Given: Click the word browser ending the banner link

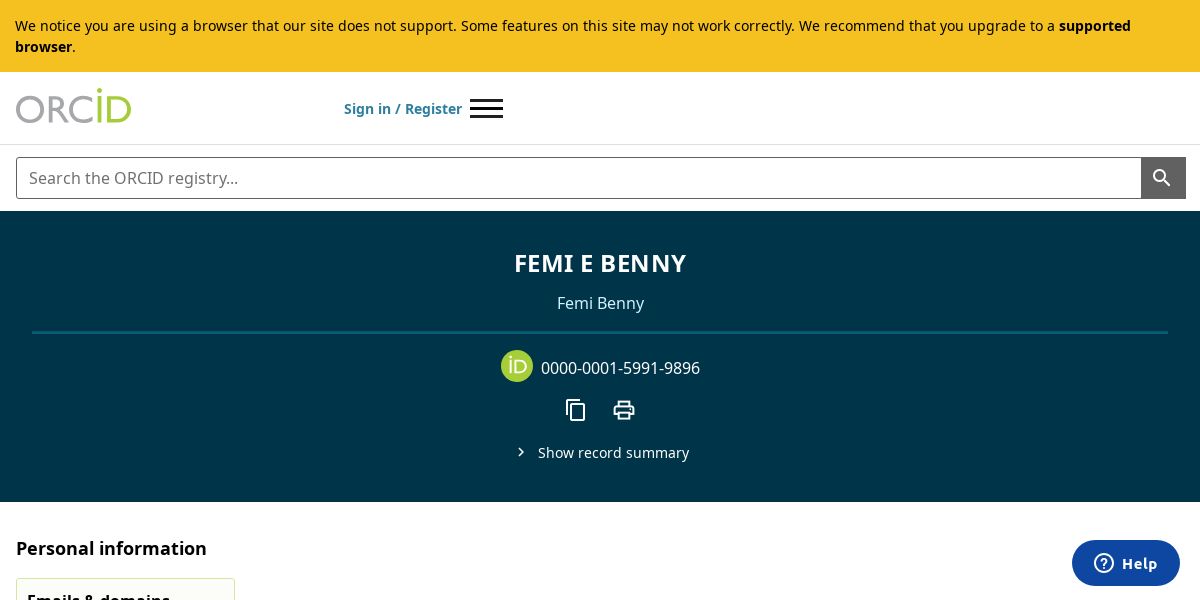Looking at the screenshot, I should (43, 47).
